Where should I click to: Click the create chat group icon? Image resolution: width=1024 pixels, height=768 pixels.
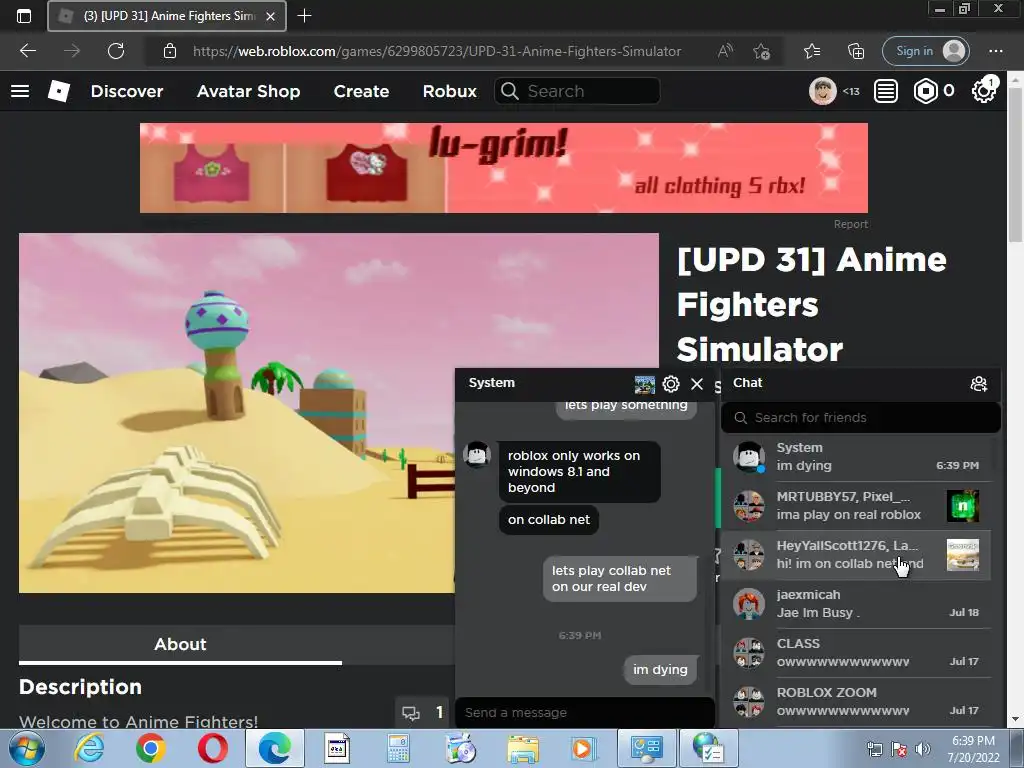point(978,384)
